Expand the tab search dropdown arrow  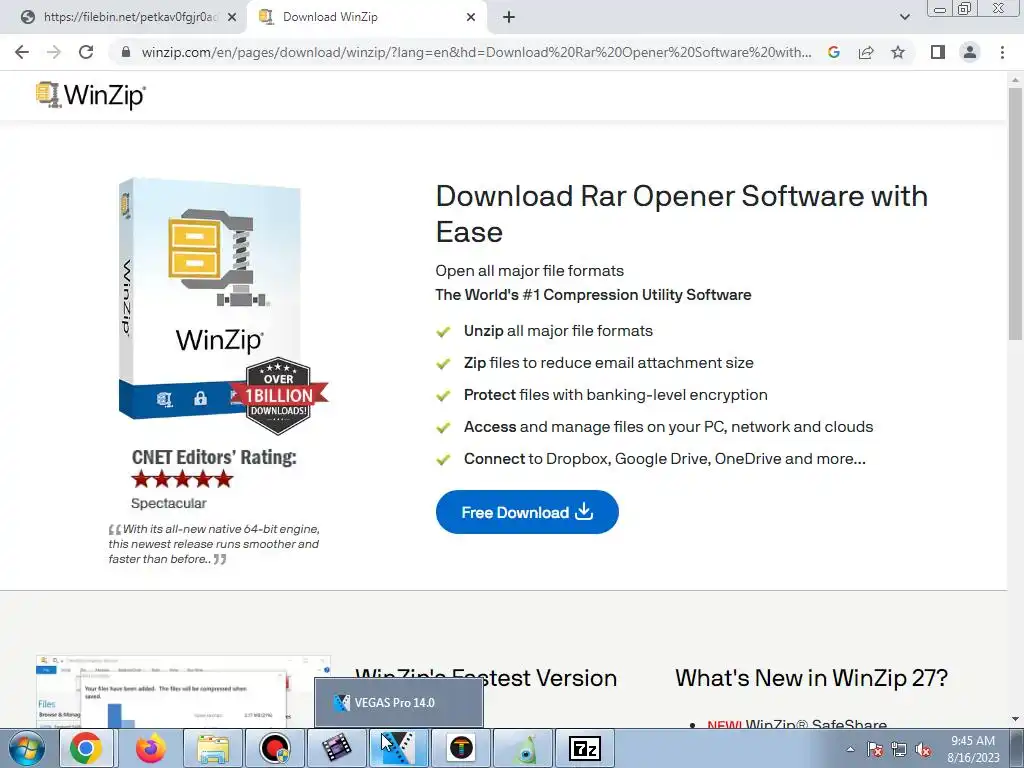[904, 17]
